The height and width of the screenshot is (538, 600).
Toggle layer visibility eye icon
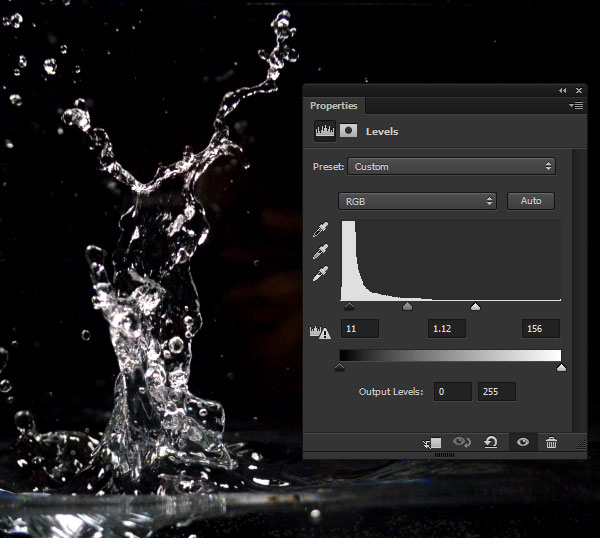coord(523,442)
